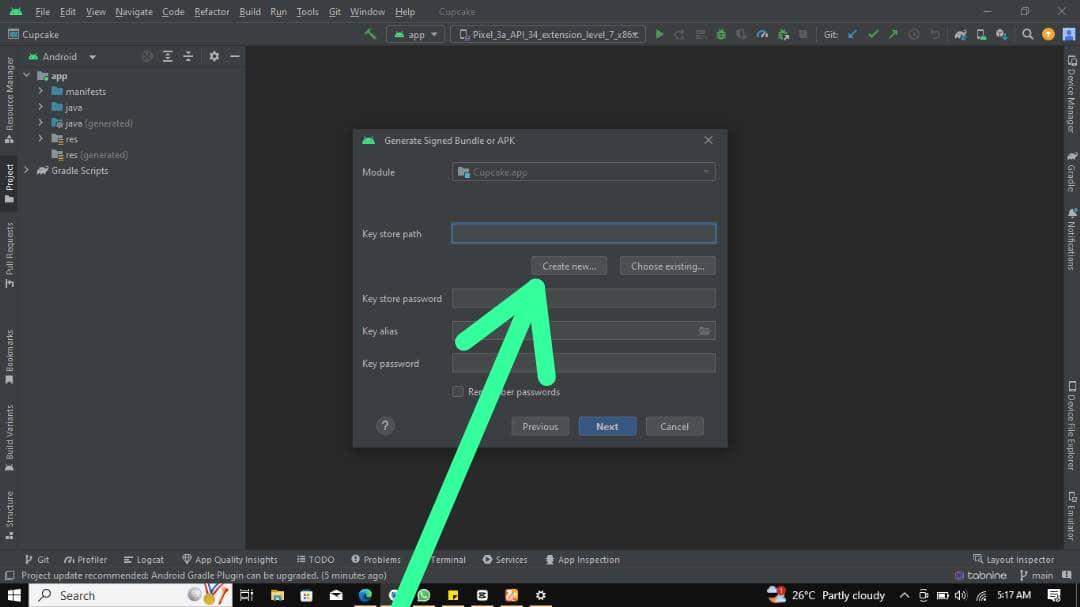The width and height of the screenshot is (1080, 607).
Task: Open Microsoft Edge from the taskbar
Action: (x=365, y=595)
